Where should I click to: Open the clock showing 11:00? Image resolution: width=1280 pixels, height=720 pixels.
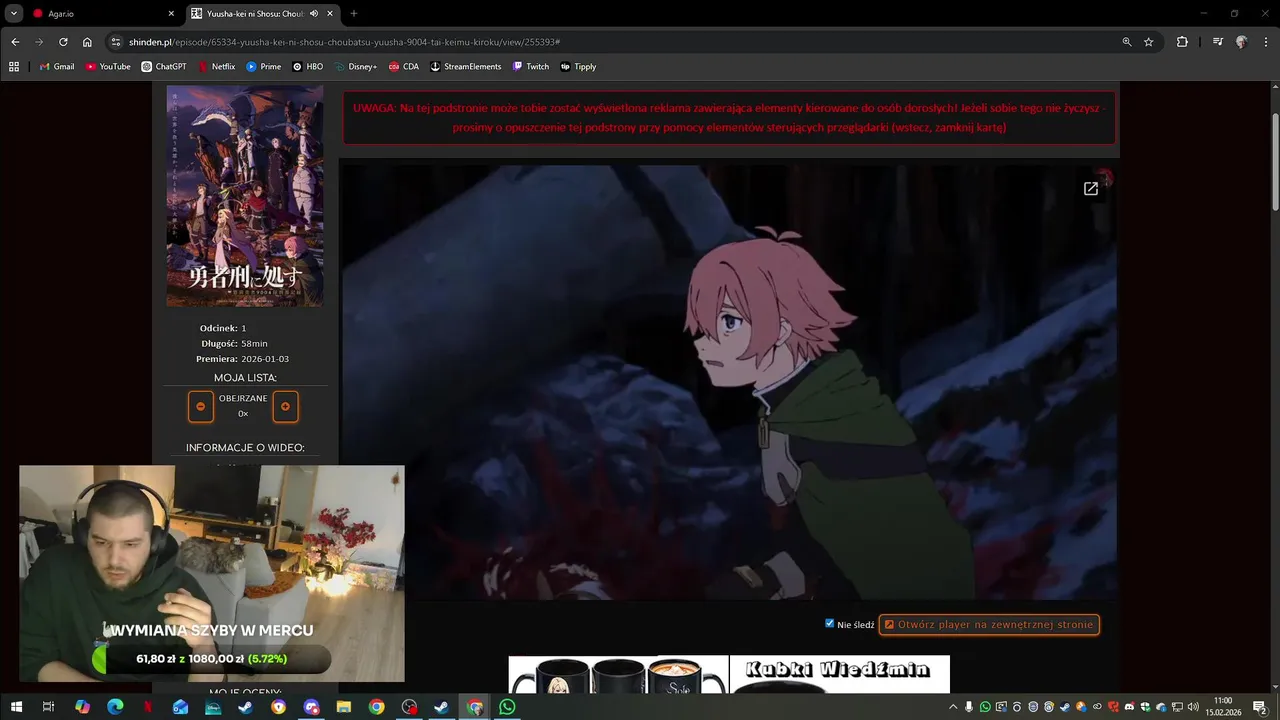coord(1222,707)
